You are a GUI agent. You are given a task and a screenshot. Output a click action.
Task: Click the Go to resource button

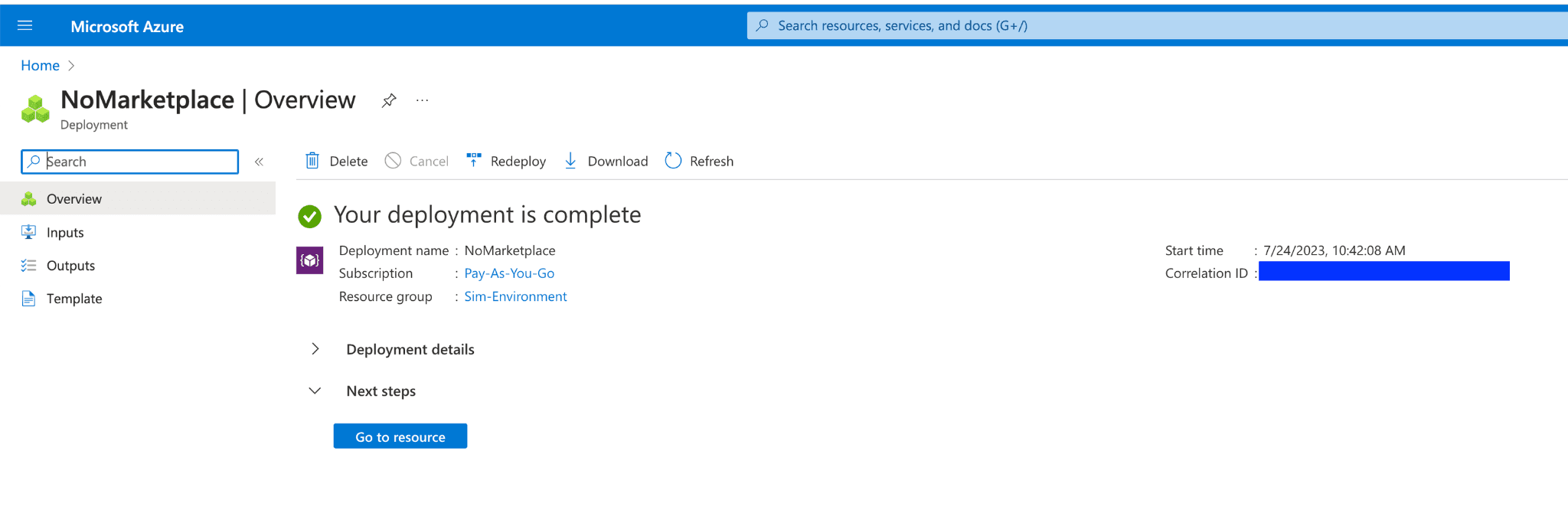coord(400,436)
